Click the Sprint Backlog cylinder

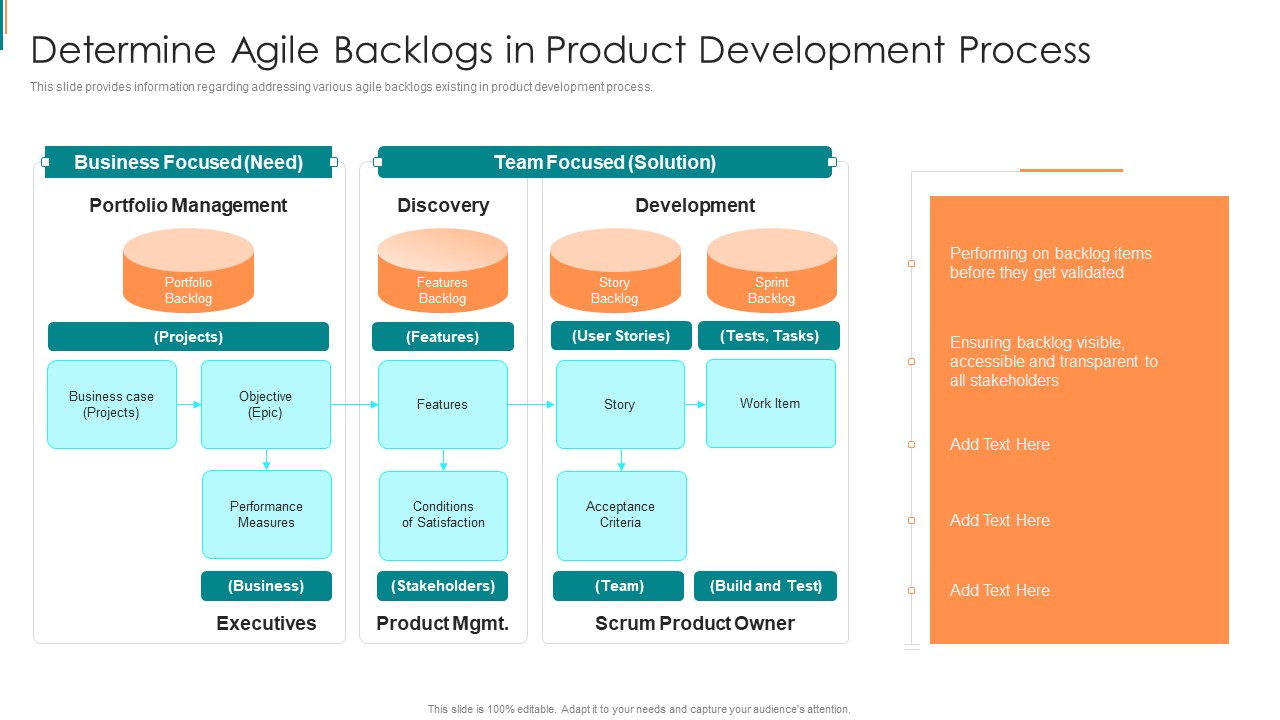[772, 270]
